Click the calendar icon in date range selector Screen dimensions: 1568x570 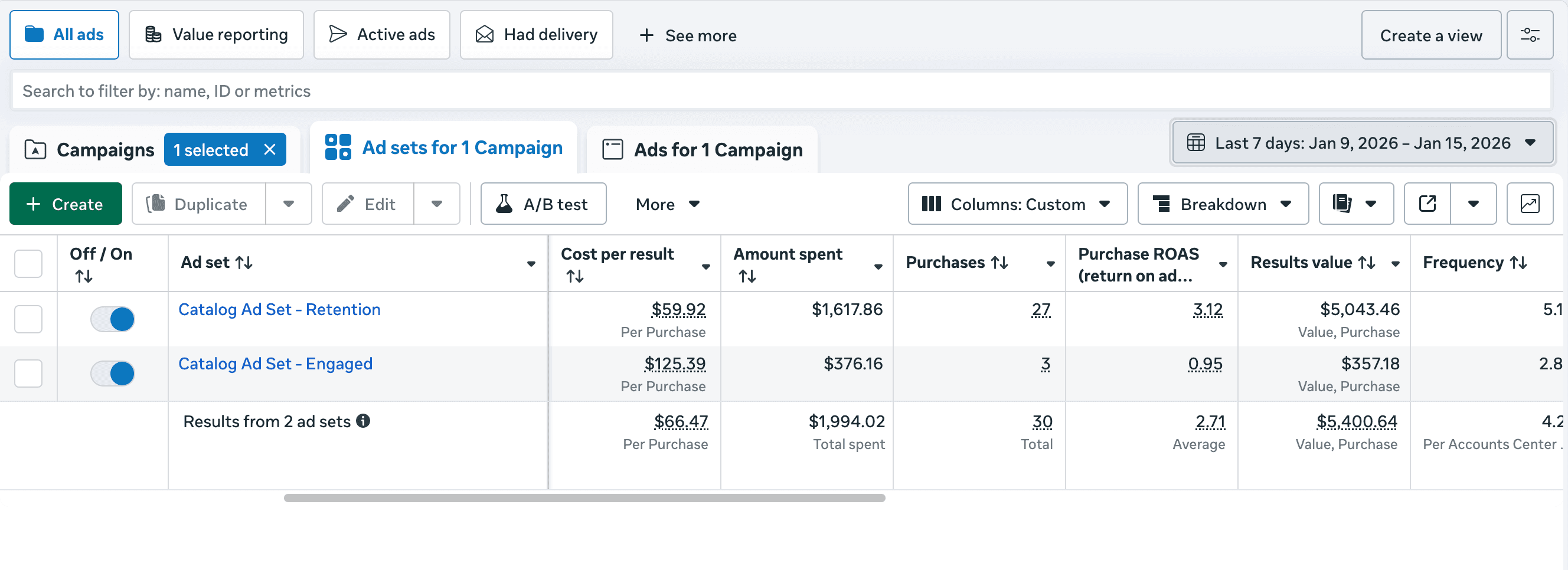pyautogui.click(x=1197, y=143)
